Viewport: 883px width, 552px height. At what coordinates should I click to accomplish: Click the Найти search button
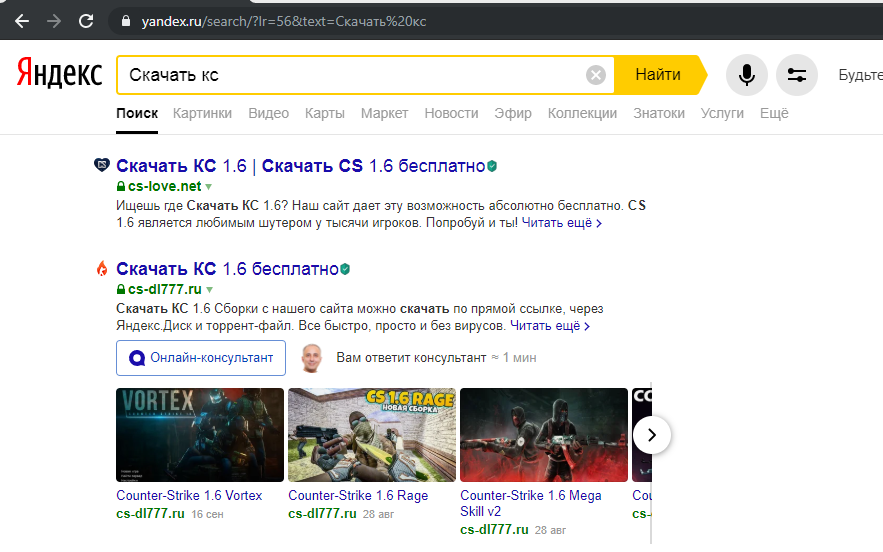point(658,74)
